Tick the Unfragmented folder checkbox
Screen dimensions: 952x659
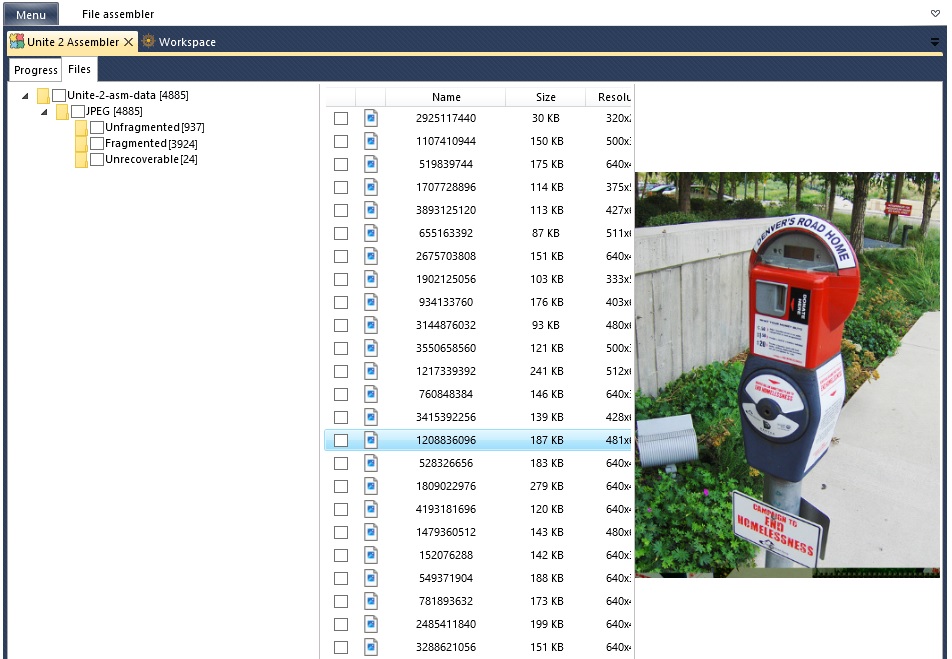coord(97,128)
